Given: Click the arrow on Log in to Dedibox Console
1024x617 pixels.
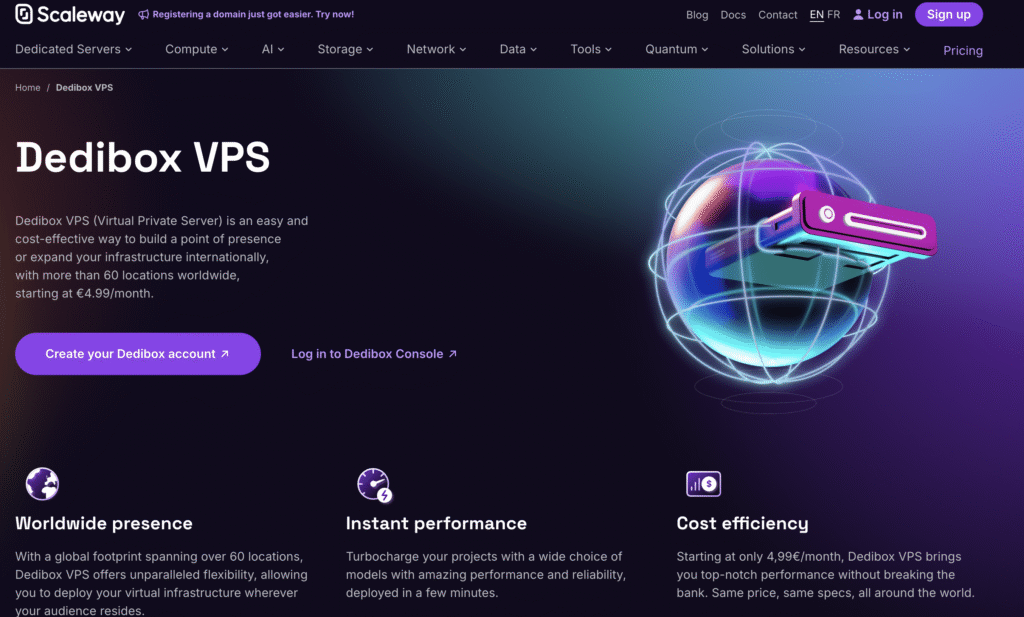Looking at the screenshot, I should coord(450,353).
